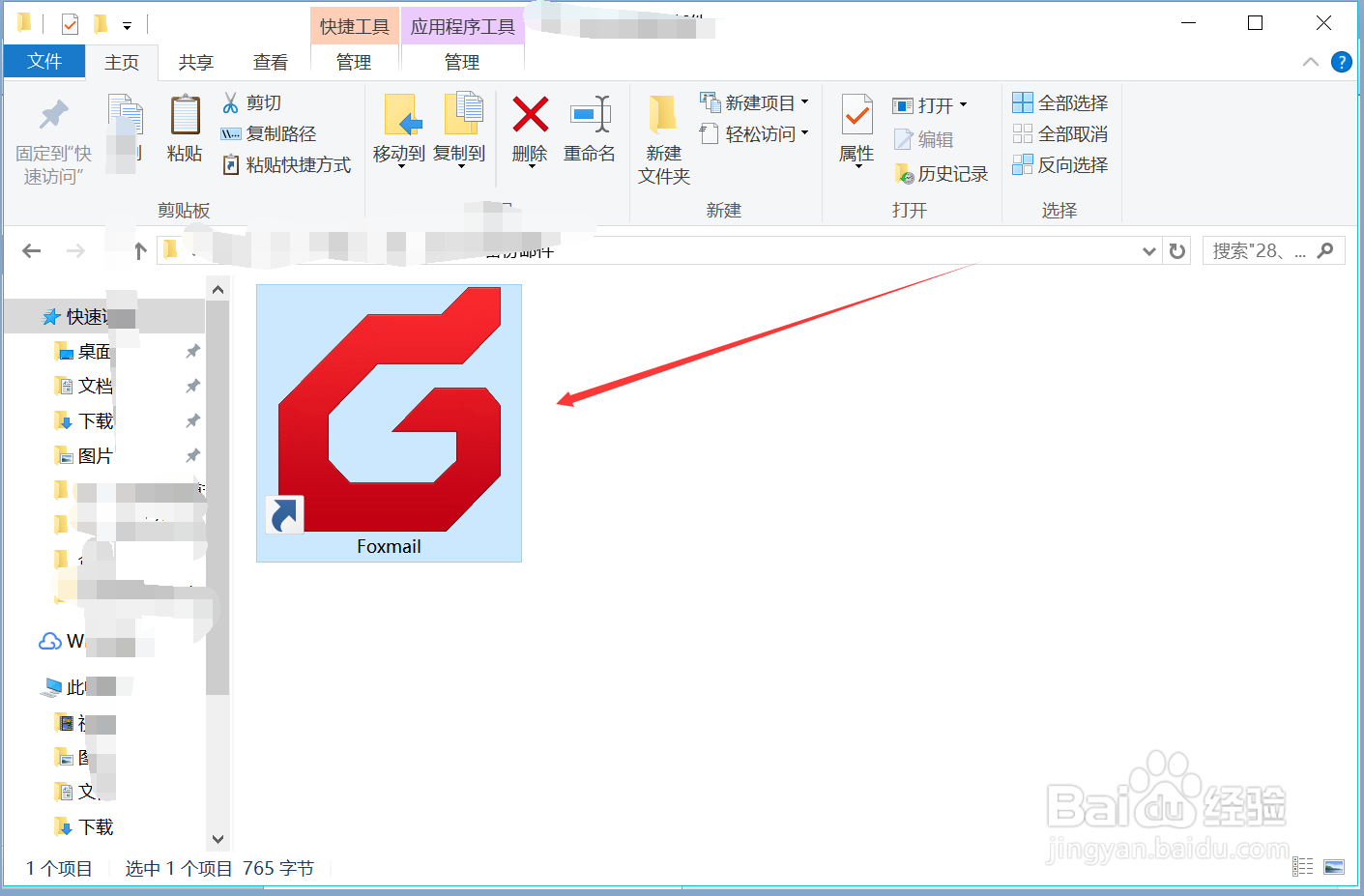
Task: Select all items with 全部选择
Action: (1060, 102)
